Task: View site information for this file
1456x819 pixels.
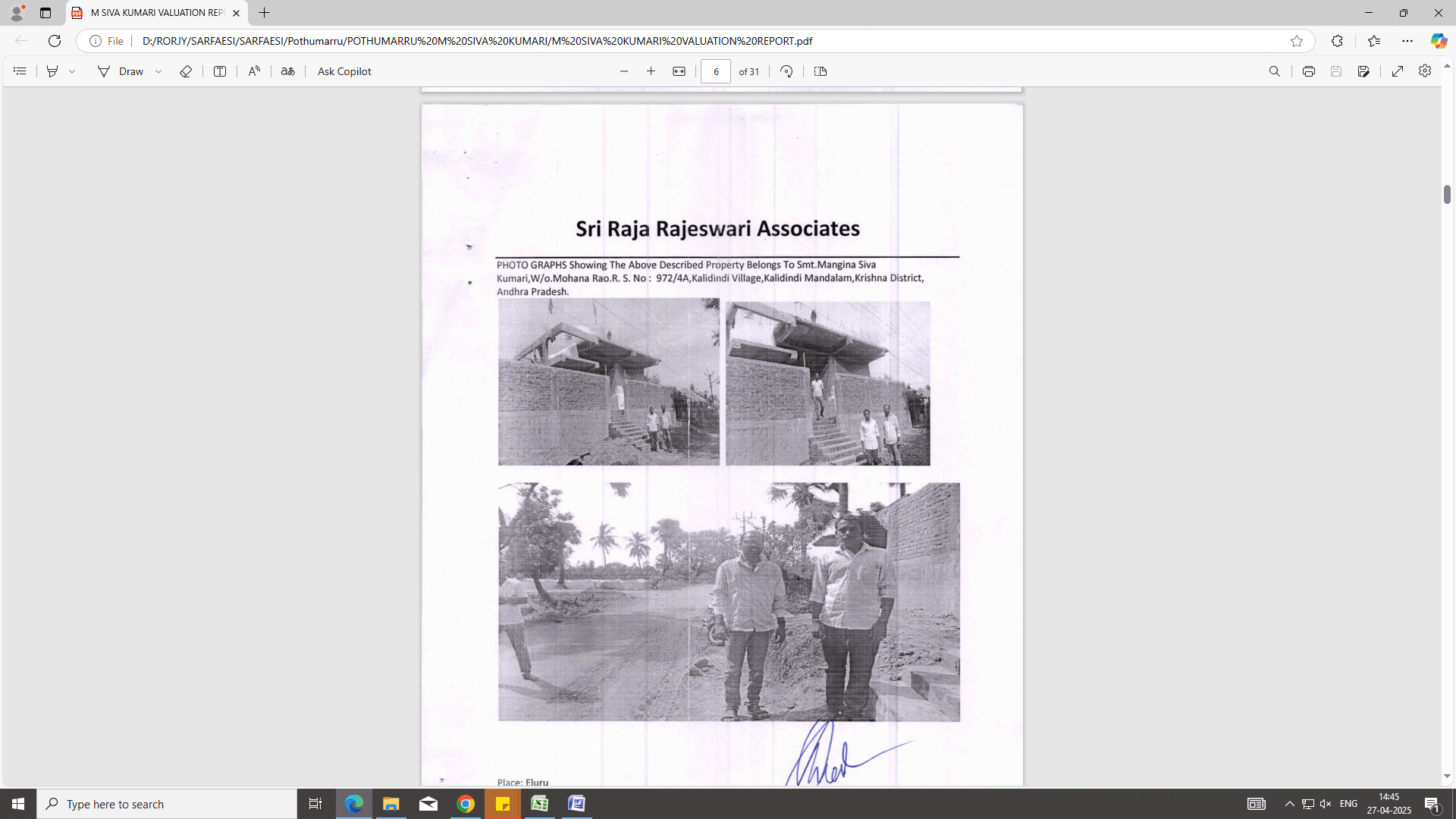Action: 106,41
